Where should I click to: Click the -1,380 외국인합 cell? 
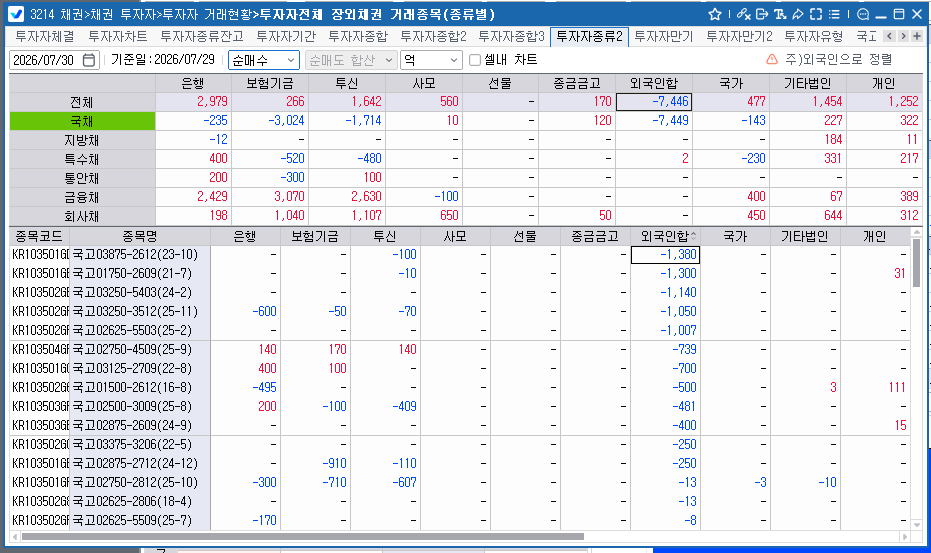click(x=665, y=255)
